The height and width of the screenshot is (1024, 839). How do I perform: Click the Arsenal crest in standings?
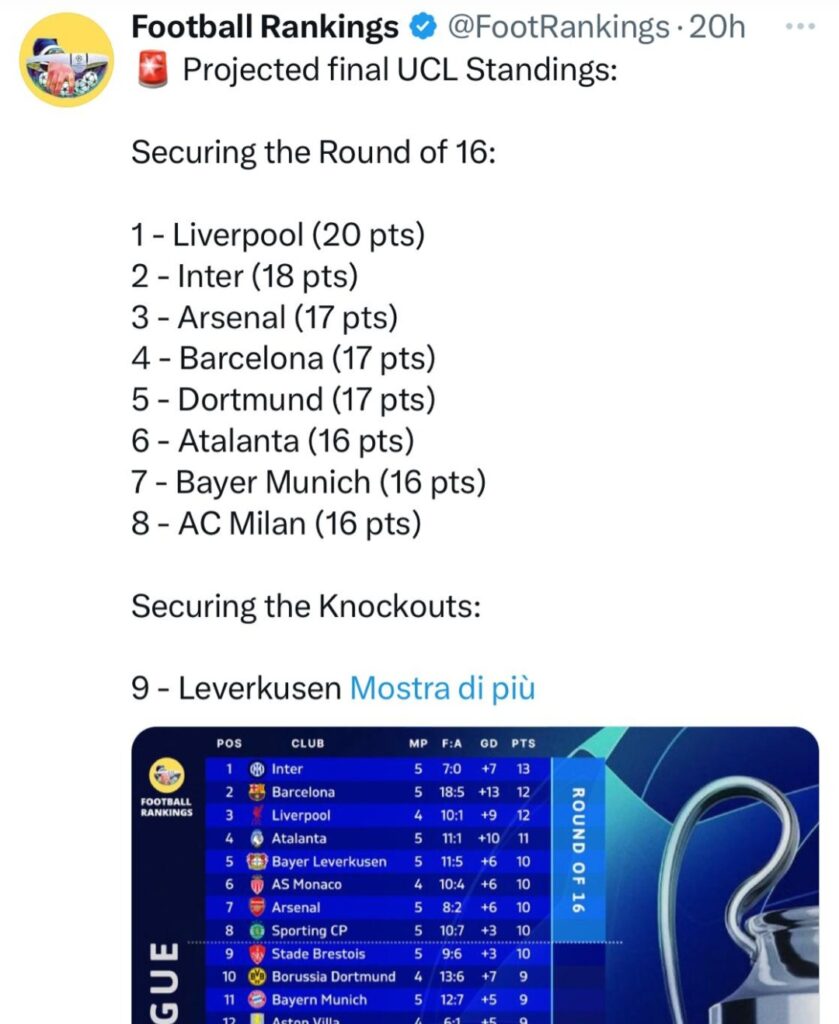(256, 907)
